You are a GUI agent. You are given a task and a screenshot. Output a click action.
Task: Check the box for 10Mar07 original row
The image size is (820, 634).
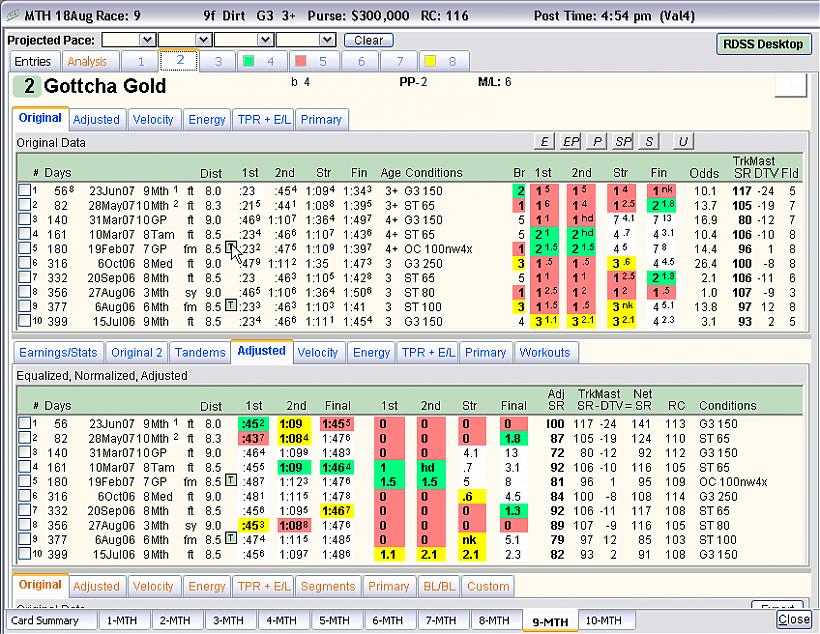(x=24, y=233)
